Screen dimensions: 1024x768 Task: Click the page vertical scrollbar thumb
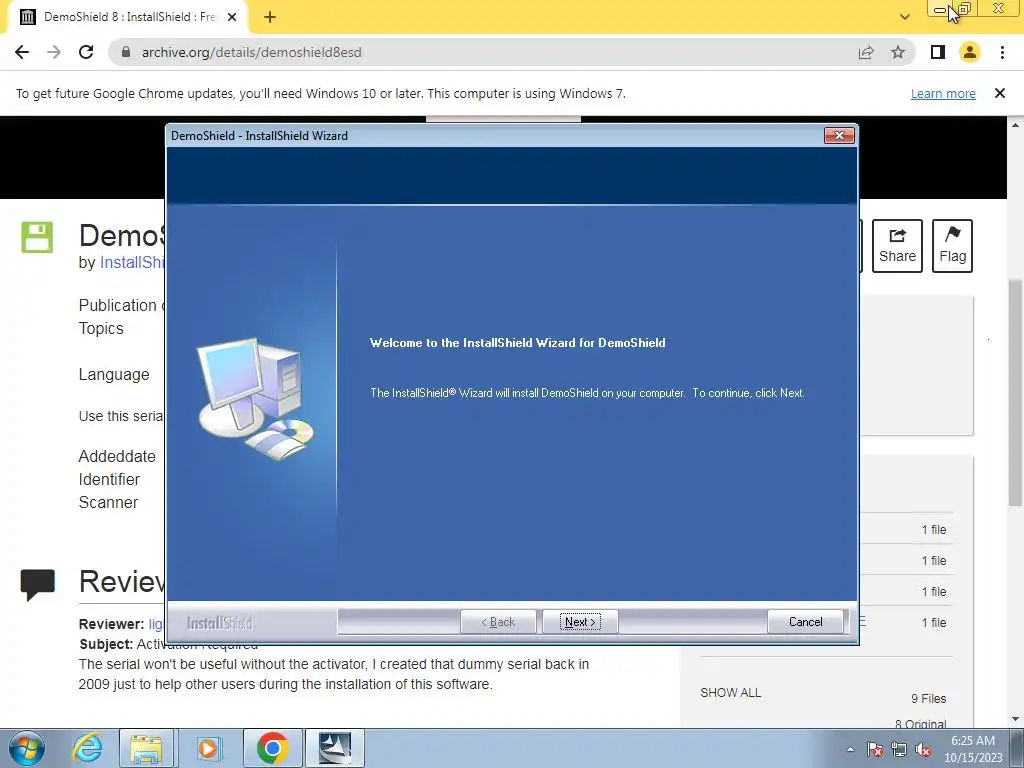pyautogui.click(x=1016, y=392)
